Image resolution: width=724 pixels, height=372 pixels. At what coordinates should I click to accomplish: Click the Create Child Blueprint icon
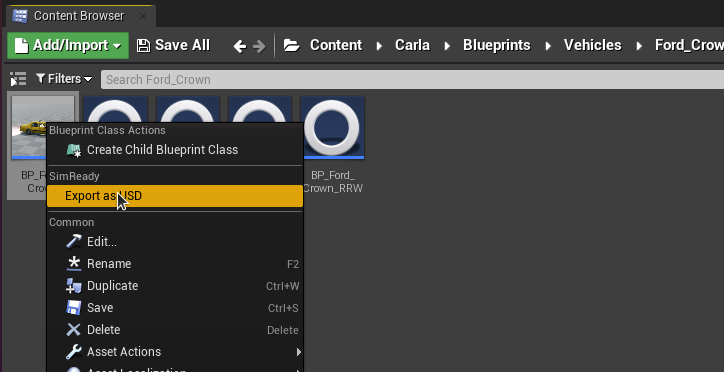pos(74,150)
